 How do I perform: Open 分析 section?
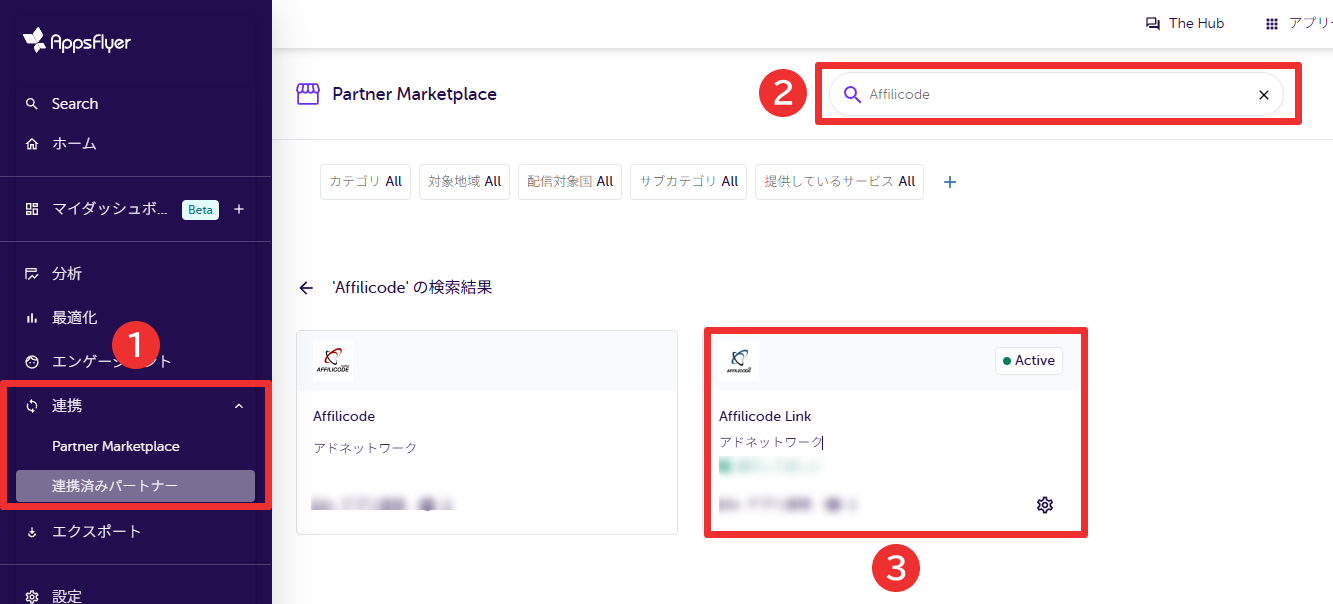point(67,274)
